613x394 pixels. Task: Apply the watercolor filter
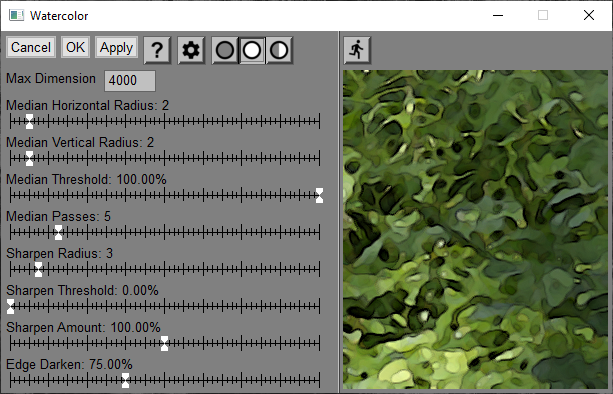point(117,47)
